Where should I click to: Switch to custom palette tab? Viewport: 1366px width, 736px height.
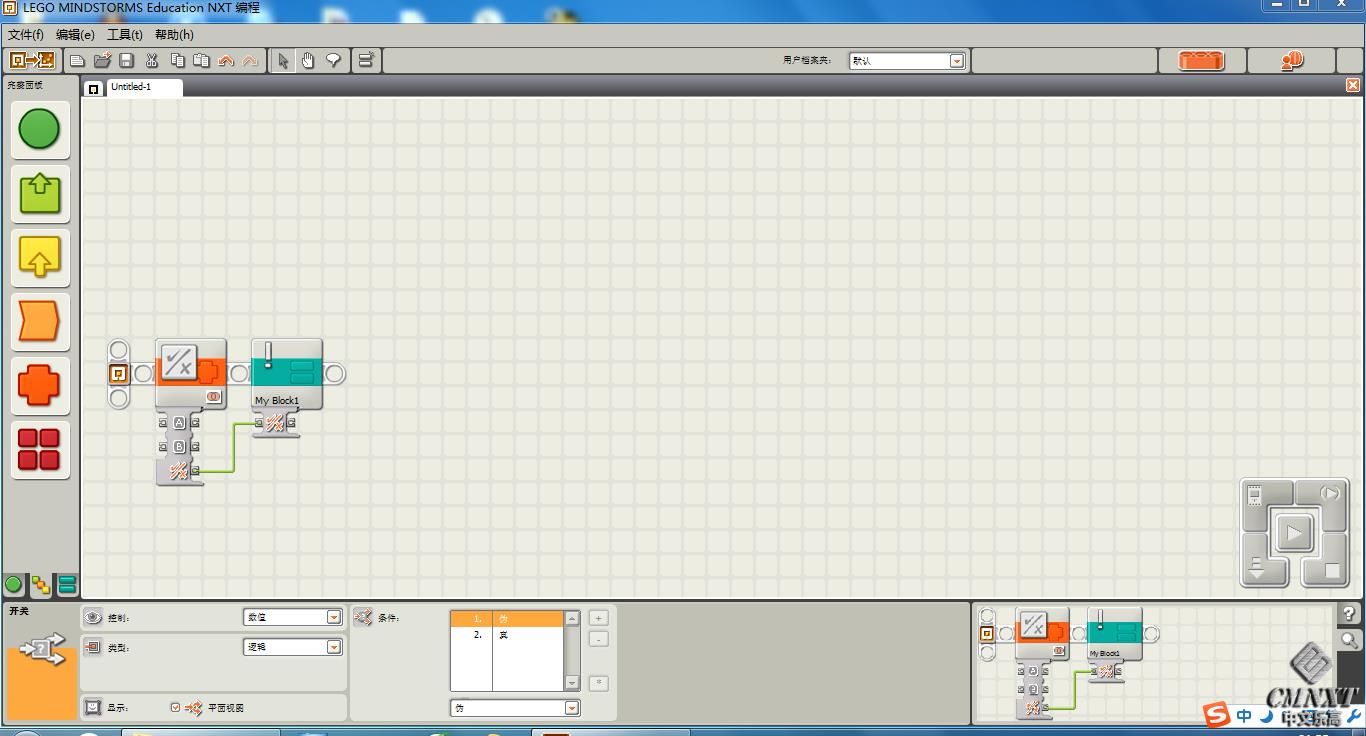pos(67,585)
